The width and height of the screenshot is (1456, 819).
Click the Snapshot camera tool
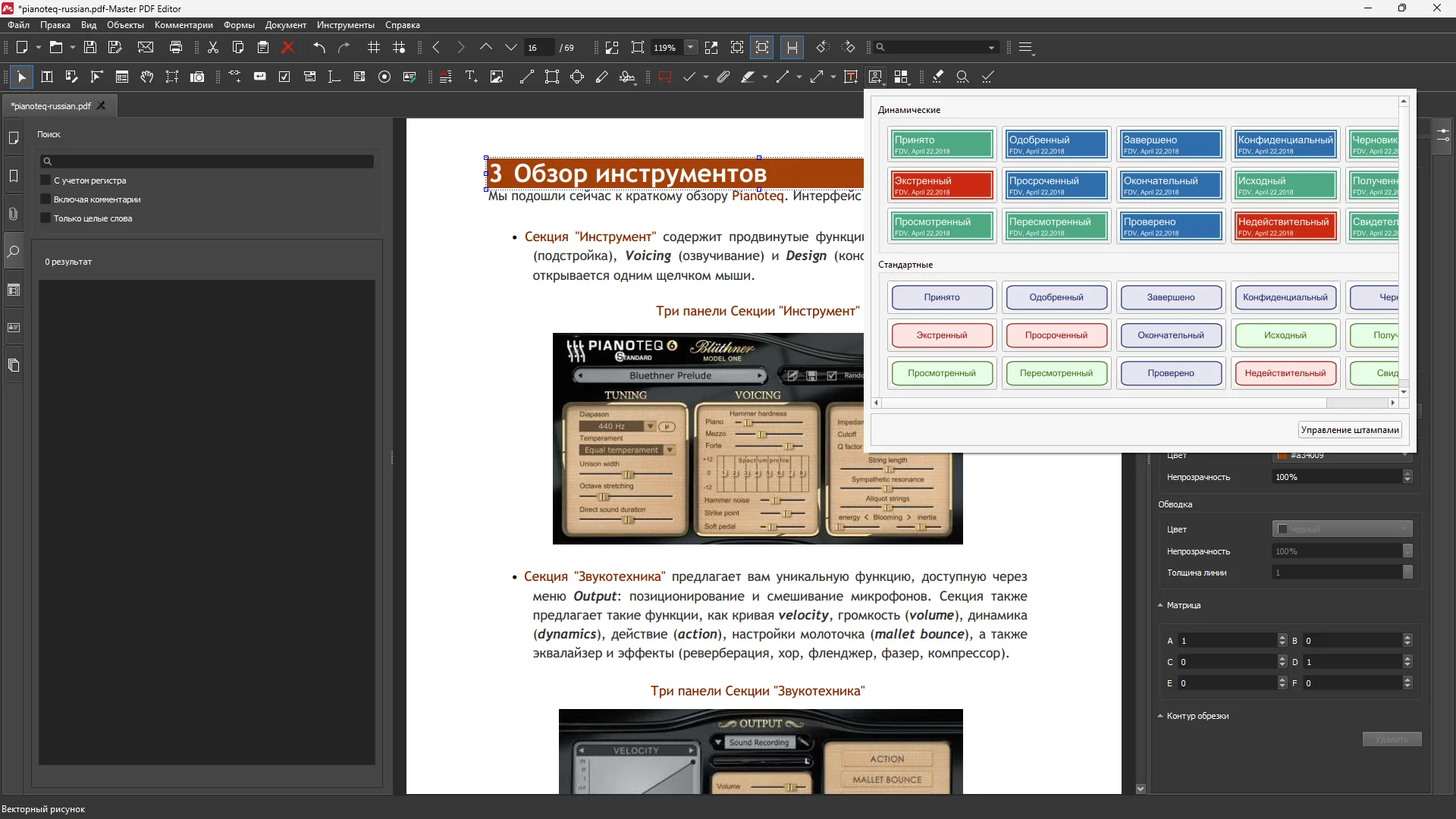click(x=197, y=77)
